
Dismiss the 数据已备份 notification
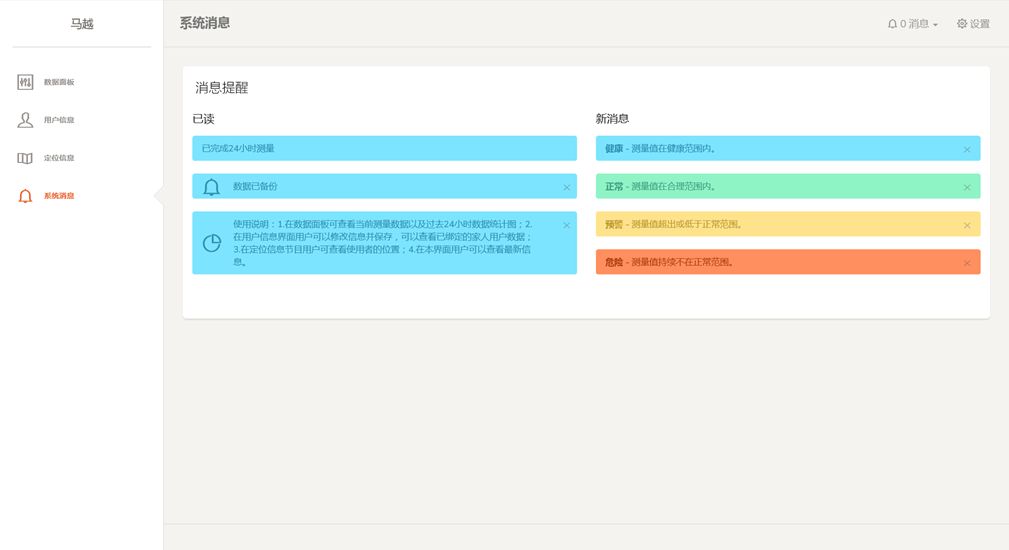566,187
